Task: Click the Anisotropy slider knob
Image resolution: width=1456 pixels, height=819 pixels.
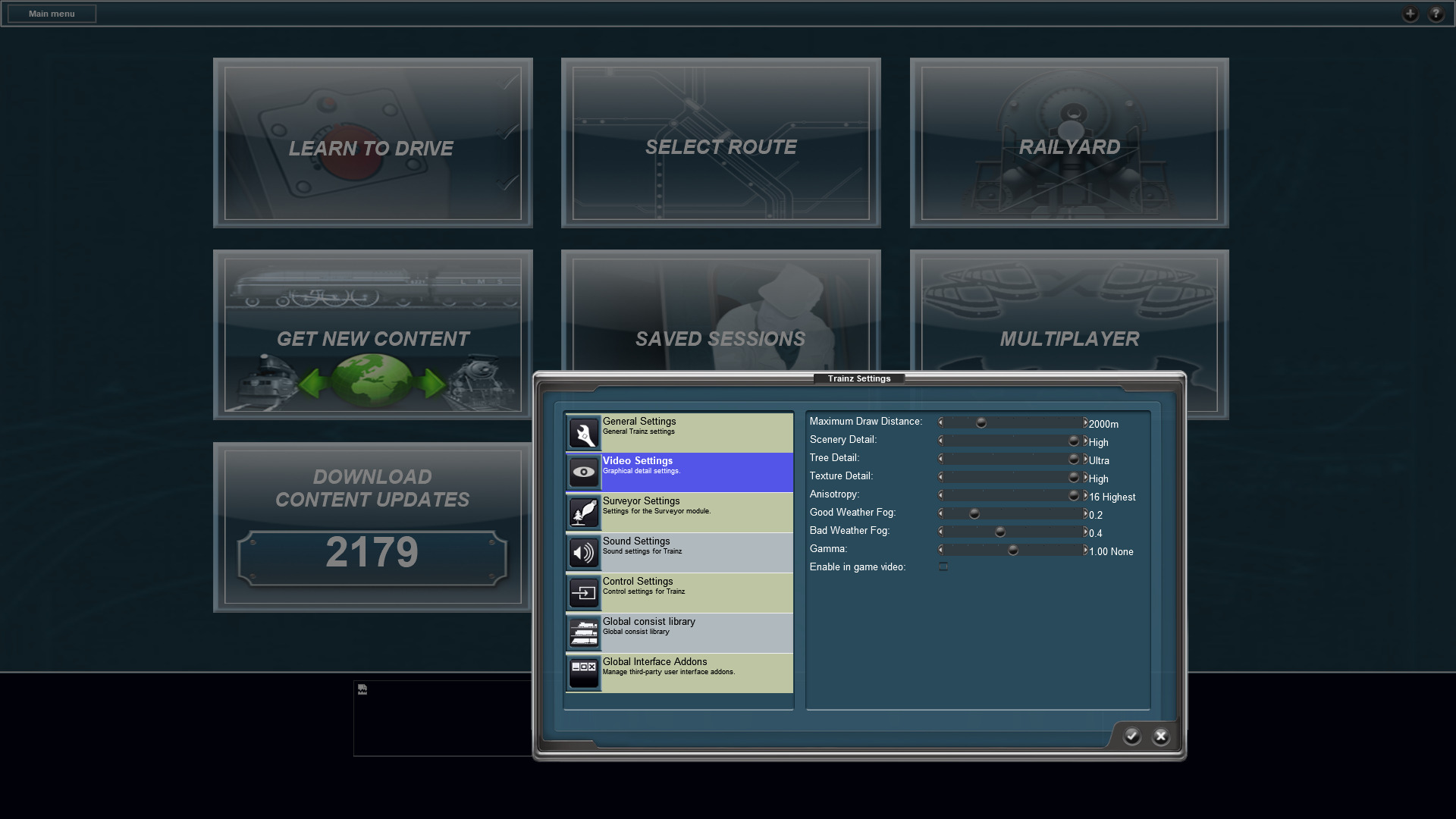Action: point(1074,495)
